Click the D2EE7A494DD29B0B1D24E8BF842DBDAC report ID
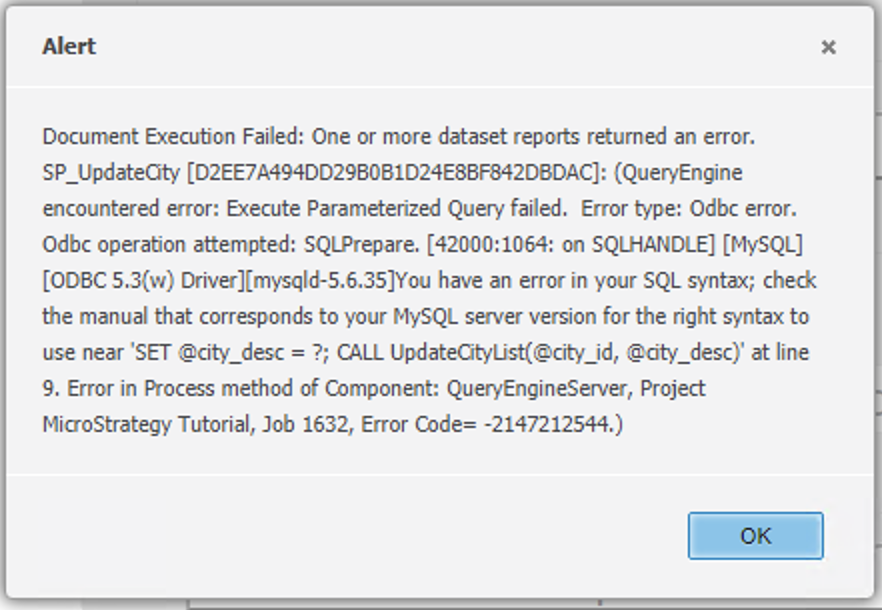The height and width of the screenshot is (610, 882). (394, 173)
